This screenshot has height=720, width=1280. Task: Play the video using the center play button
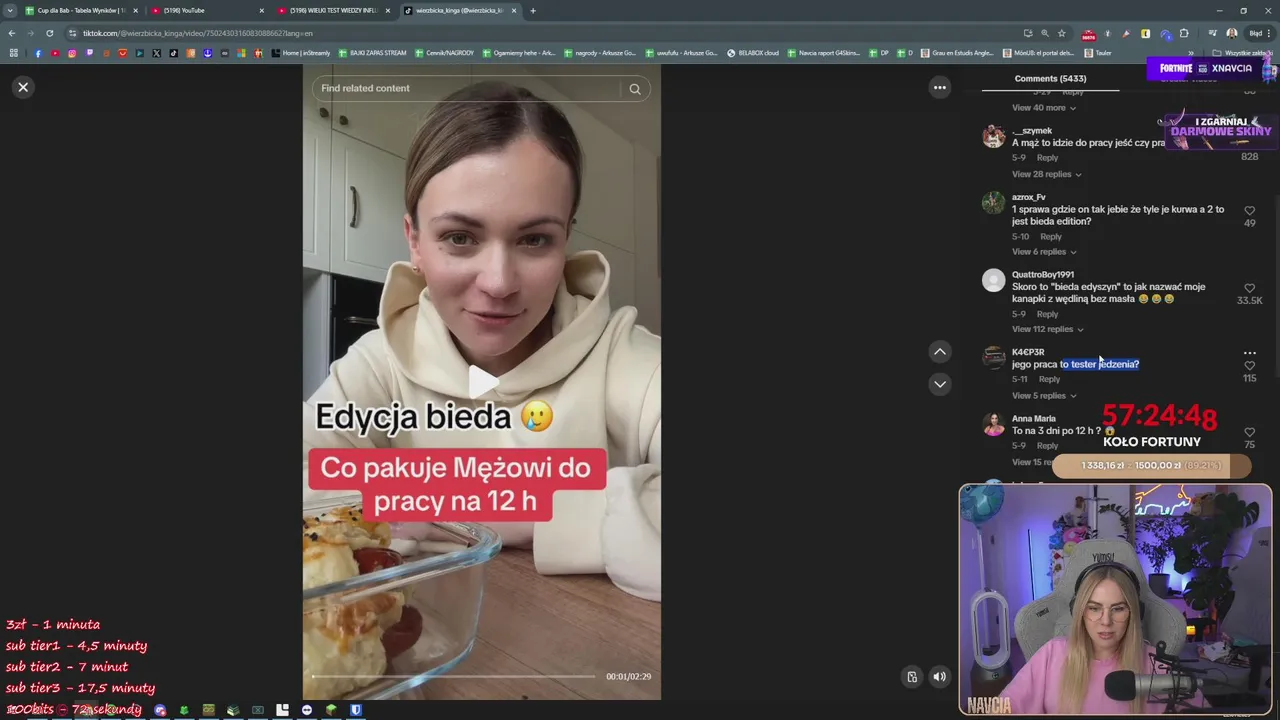(x=483, y=382)
